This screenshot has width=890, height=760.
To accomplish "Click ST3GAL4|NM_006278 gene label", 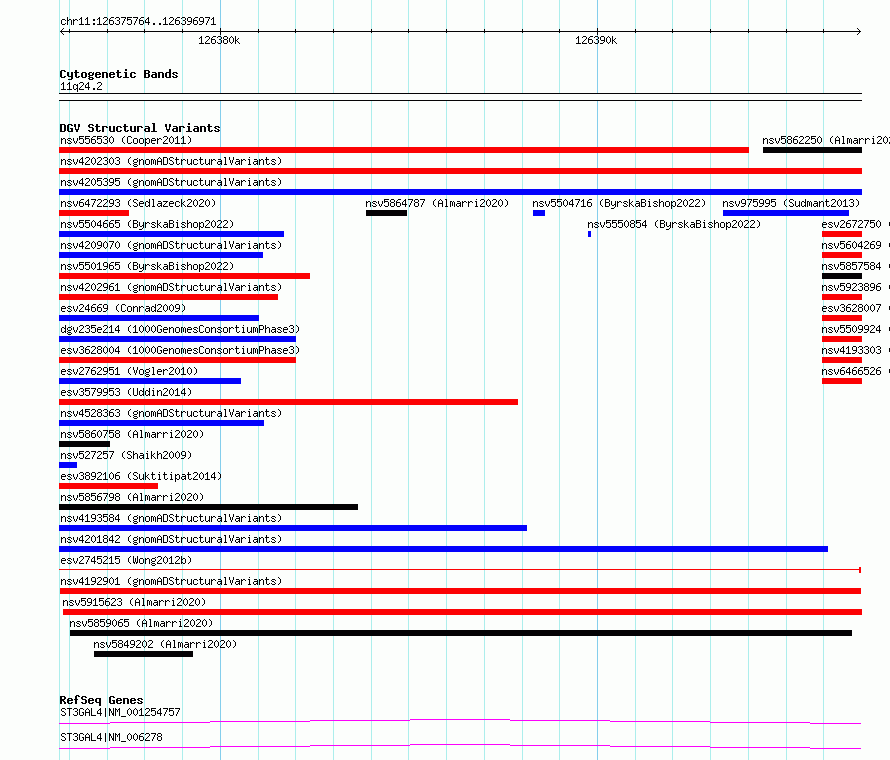I will 111,737.
